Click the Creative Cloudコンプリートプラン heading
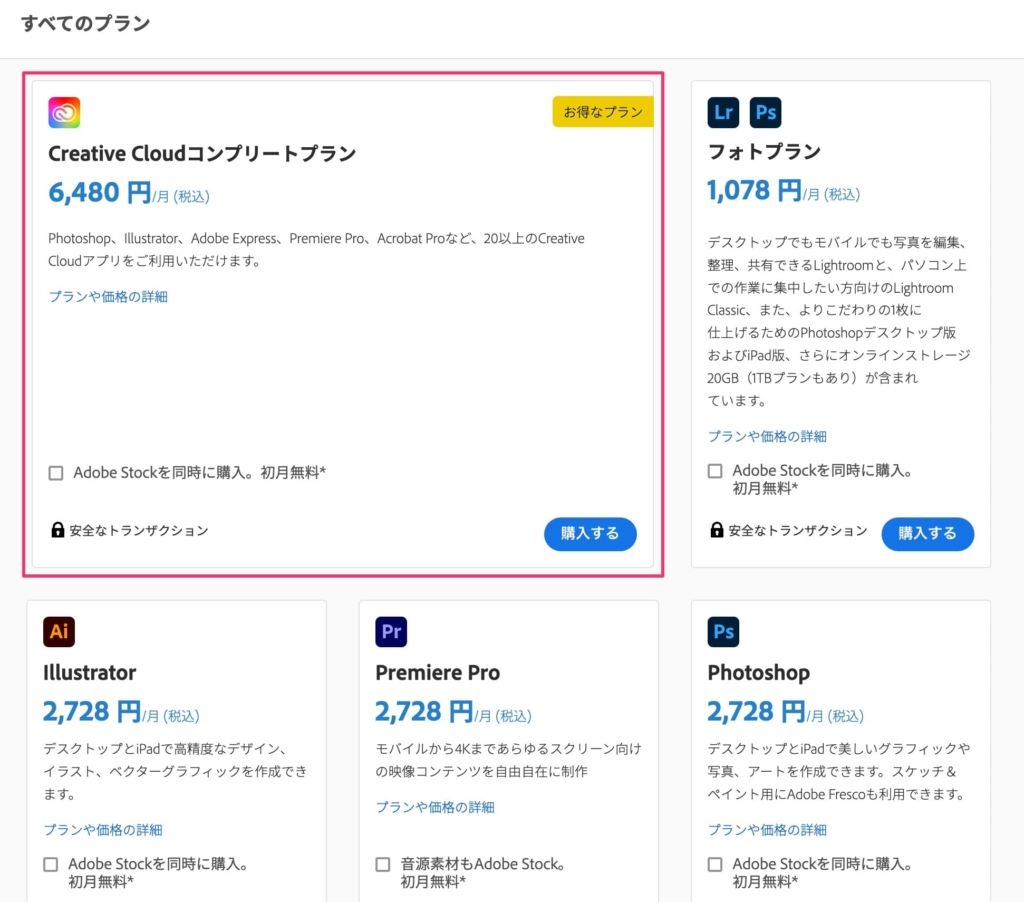The image size is (1024, 902). coord(202,153)
